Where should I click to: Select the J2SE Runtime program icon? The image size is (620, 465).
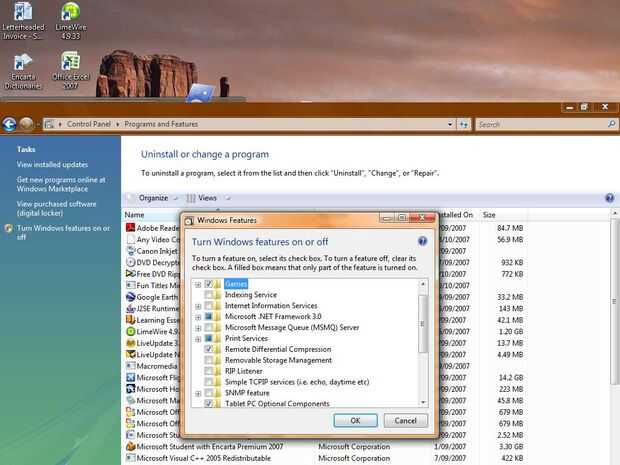[130, 308]
